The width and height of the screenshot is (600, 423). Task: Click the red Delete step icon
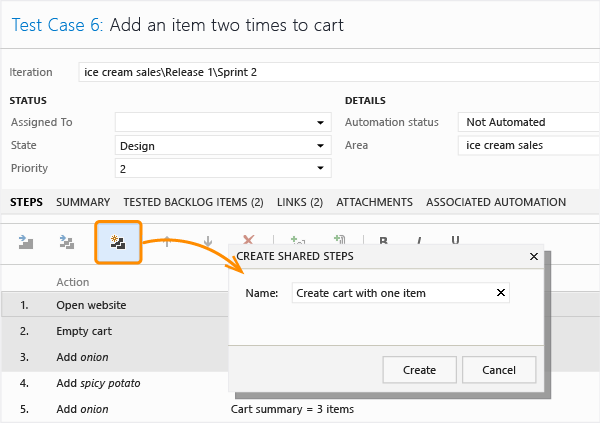pos(248,241)
